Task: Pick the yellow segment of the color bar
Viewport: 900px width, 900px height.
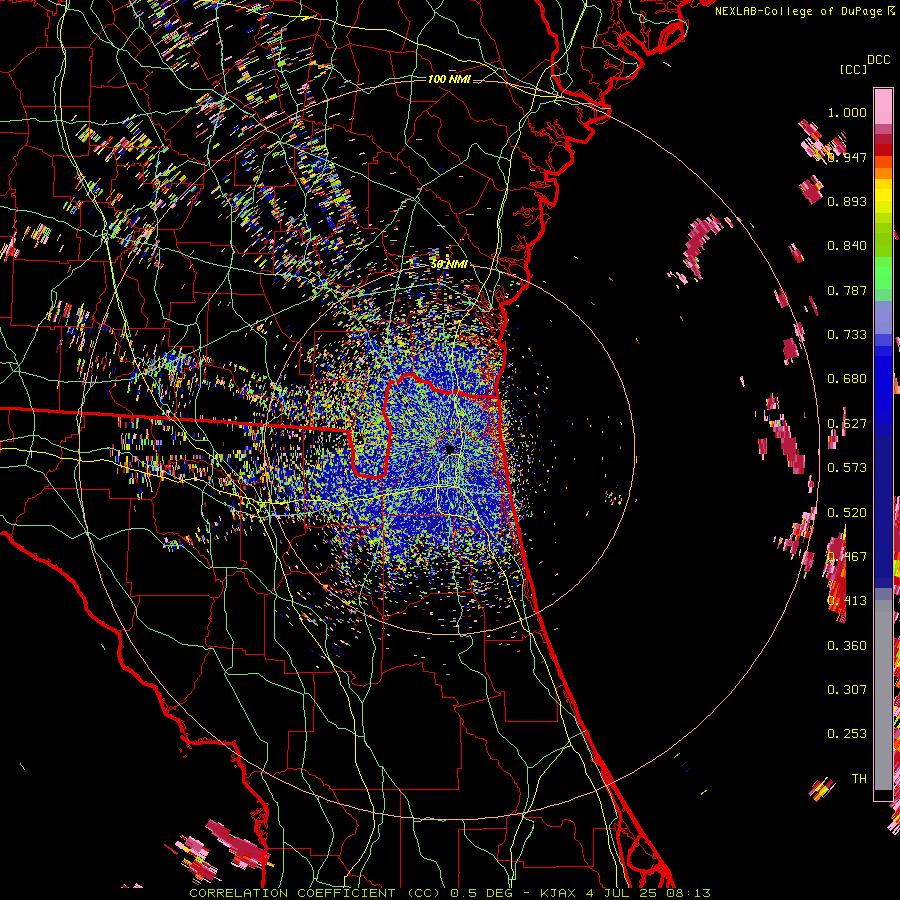Action: click(883, 197)
